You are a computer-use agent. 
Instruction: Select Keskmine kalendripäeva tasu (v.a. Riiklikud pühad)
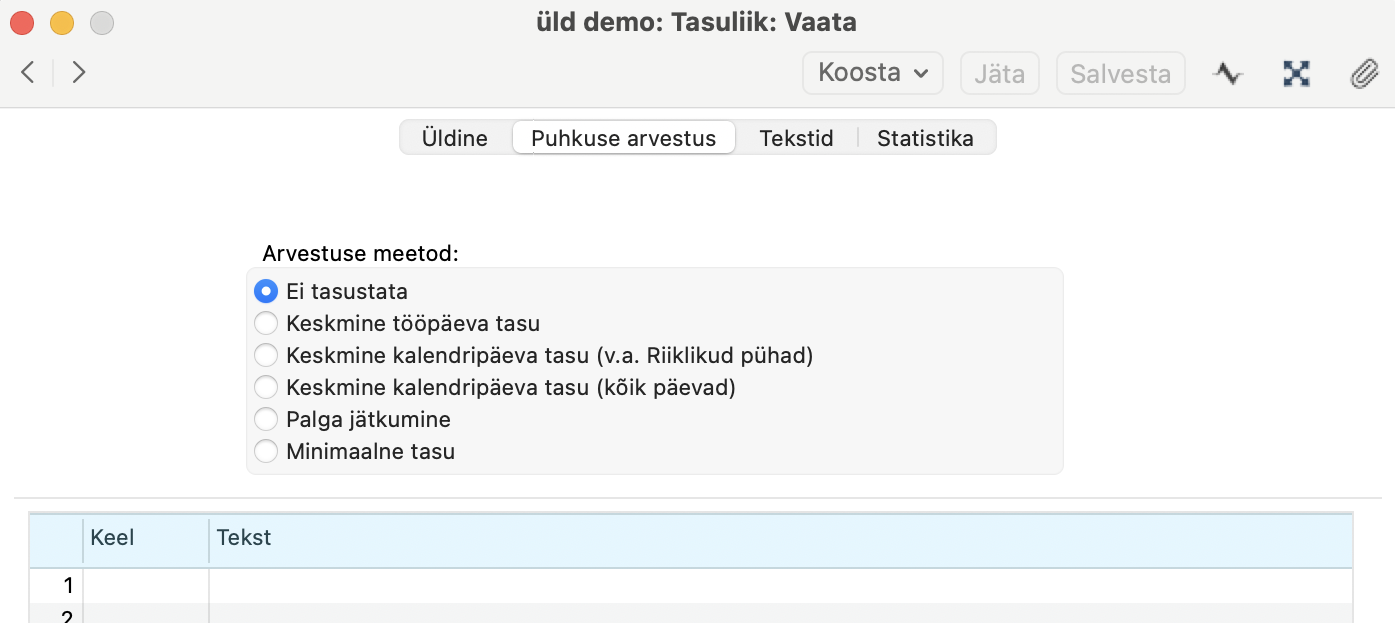tap(265, 356)
